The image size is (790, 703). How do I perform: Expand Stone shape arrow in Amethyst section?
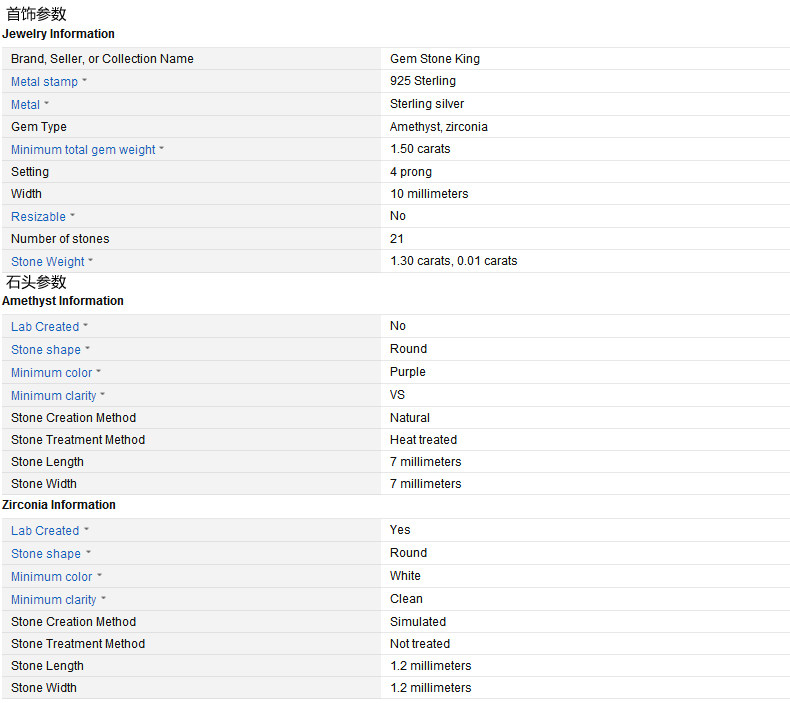pyautogui.click(x=87, y=349)
